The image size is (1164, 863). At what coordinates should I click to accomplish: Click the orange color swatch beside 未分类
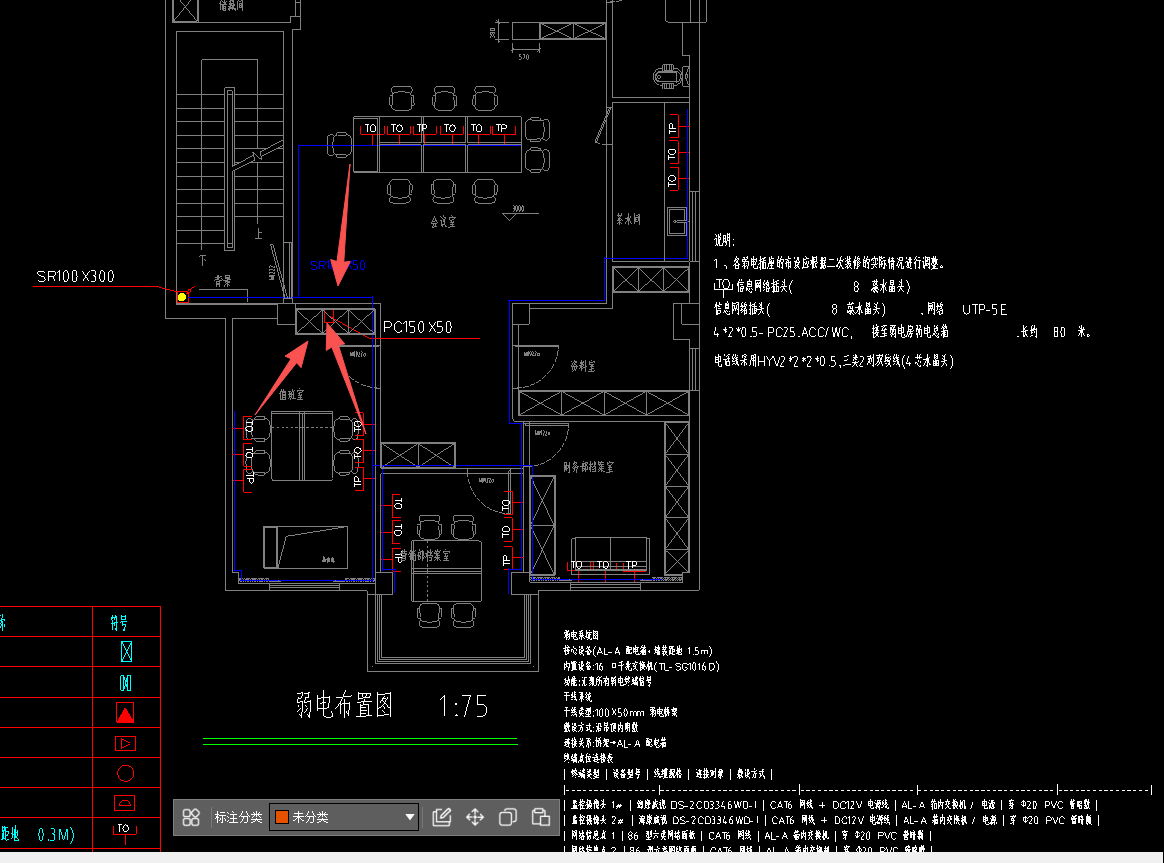coord(281,817)
